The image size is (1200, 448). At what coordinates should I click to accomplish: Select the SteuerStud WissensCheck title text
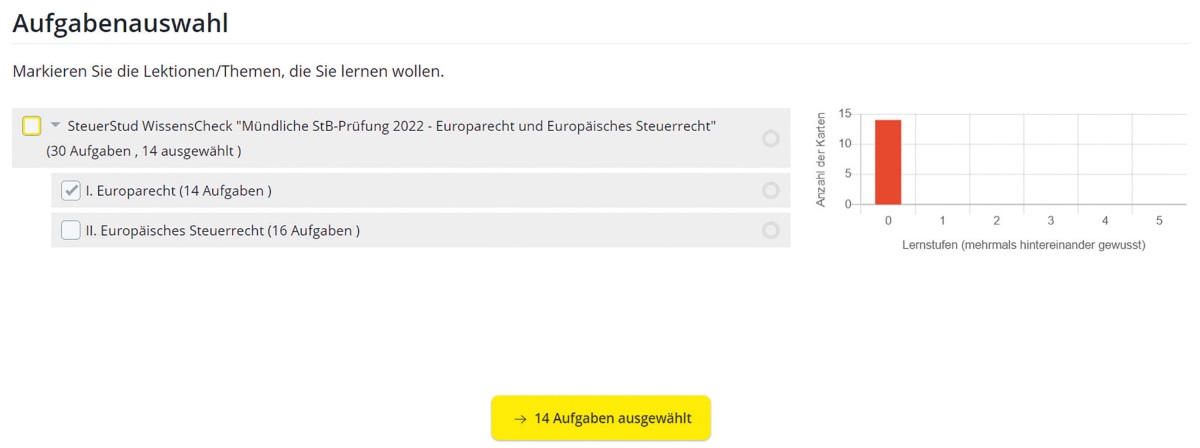coord(391,126)
